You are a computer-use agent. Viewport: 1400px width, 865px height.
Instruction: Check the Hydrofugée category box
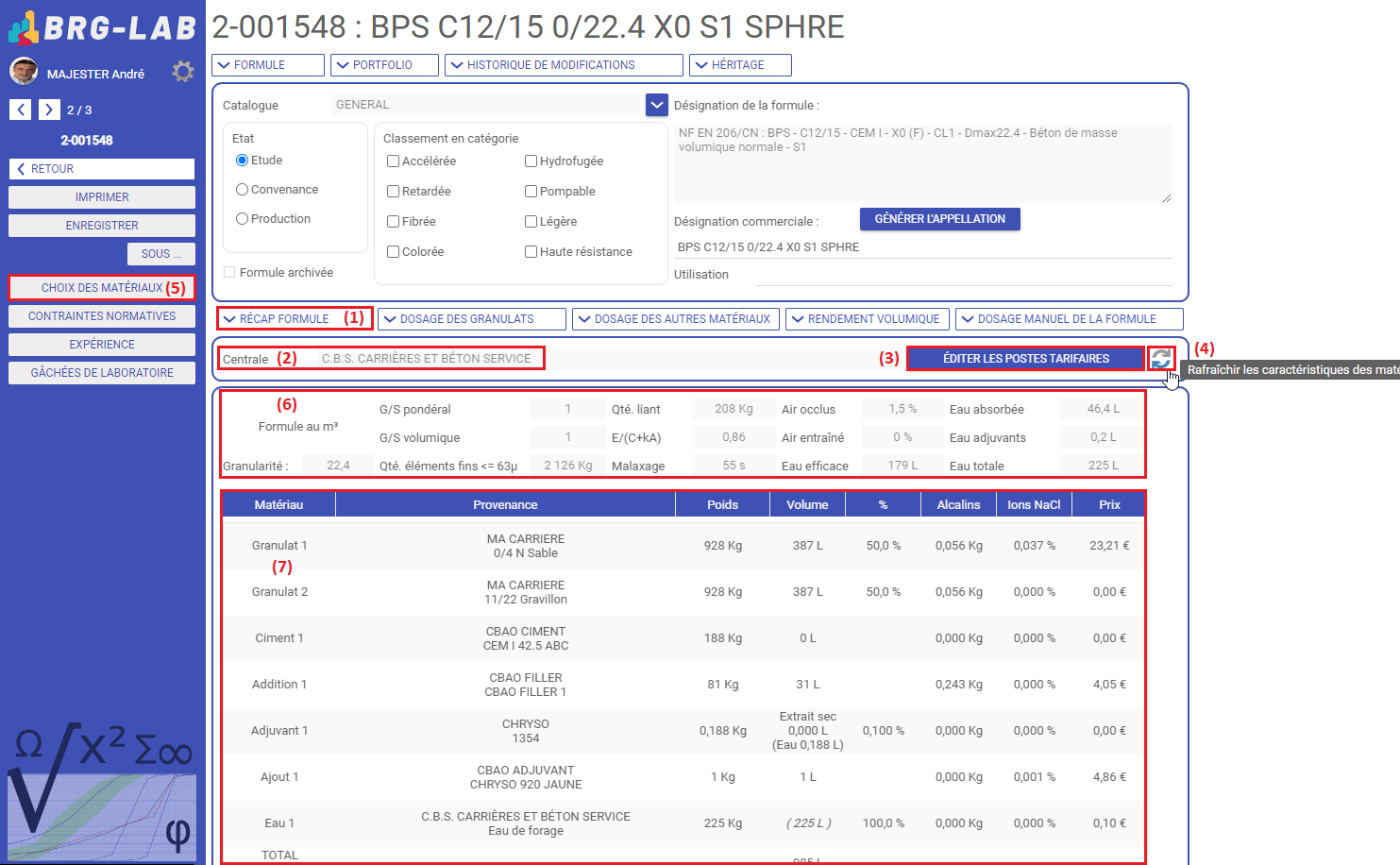[x=531, y=161]
